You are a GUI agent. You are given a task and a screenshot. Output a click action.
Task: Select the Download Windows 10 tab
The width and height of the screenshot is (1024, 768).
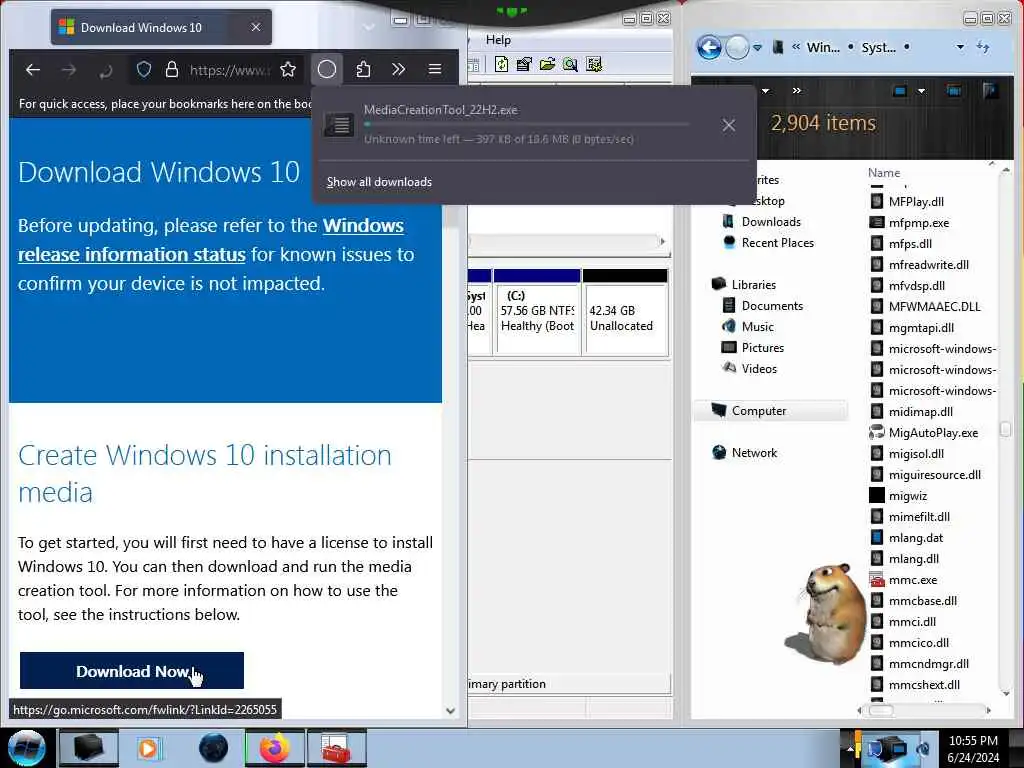coord(161,27)
